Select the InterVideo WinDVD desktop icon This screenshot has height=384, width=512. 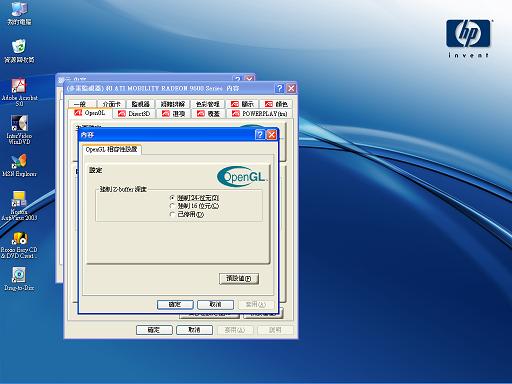(19, 130)
